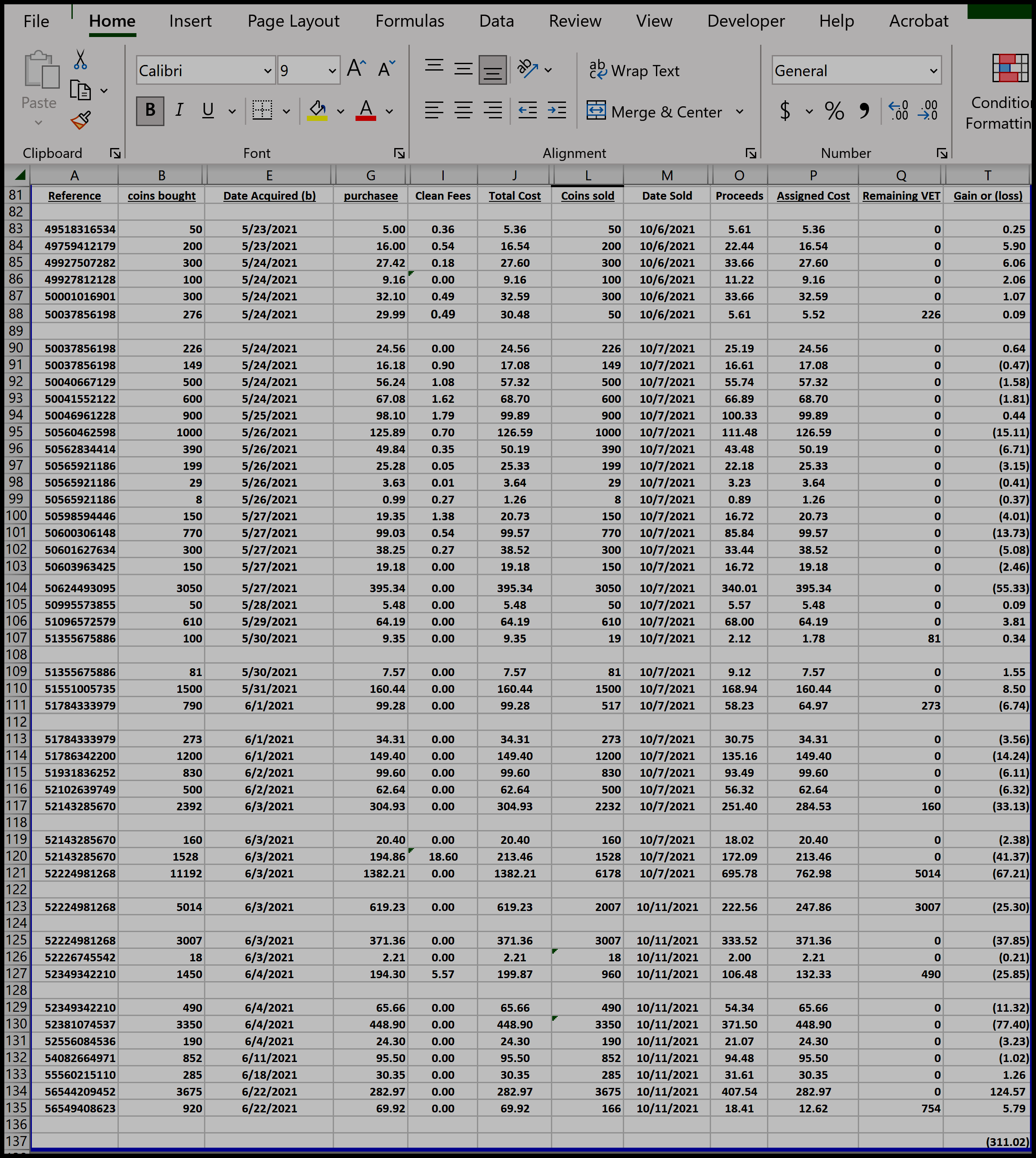Click the Select All corner triangle

pyautogui.click(x=19, y=175)
